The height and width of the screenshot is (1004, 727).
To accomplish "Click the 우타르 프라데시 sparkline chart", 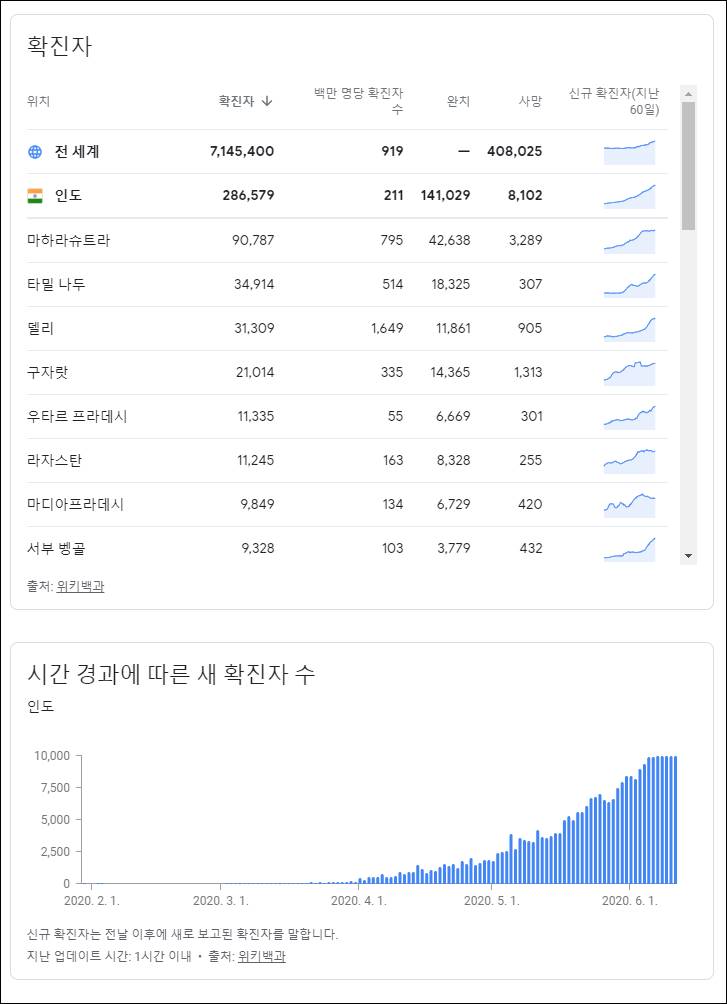I will click(630, 417).
